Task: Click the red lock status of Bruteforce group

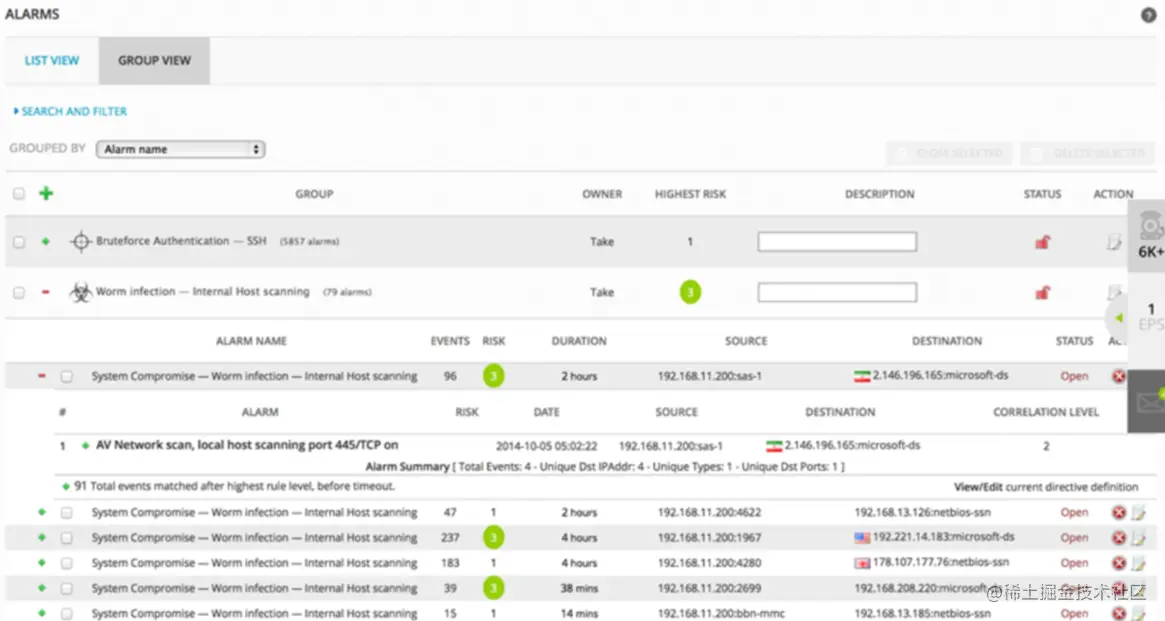Action: point(1043,241)
